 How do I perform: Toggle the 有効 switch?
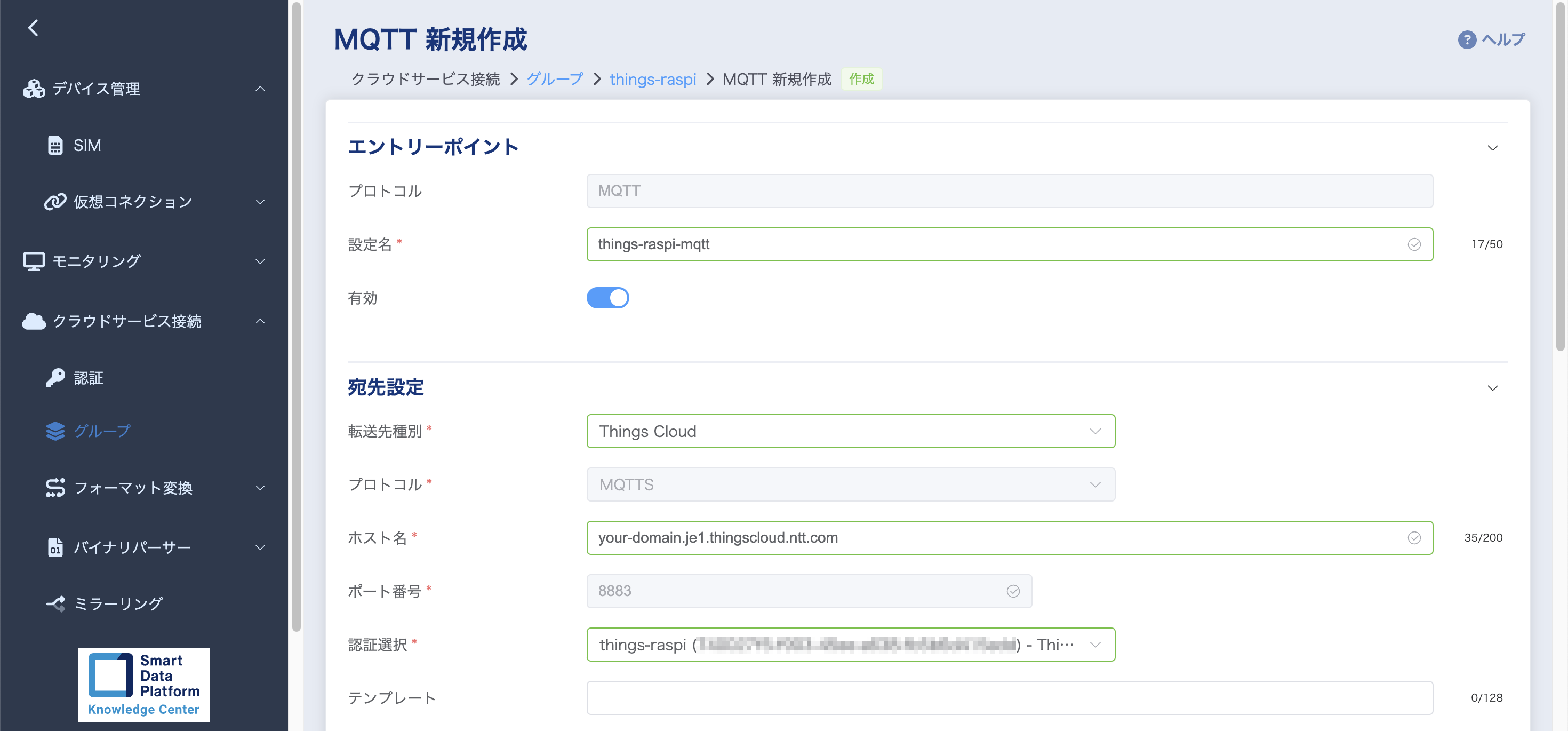(607, 298)
